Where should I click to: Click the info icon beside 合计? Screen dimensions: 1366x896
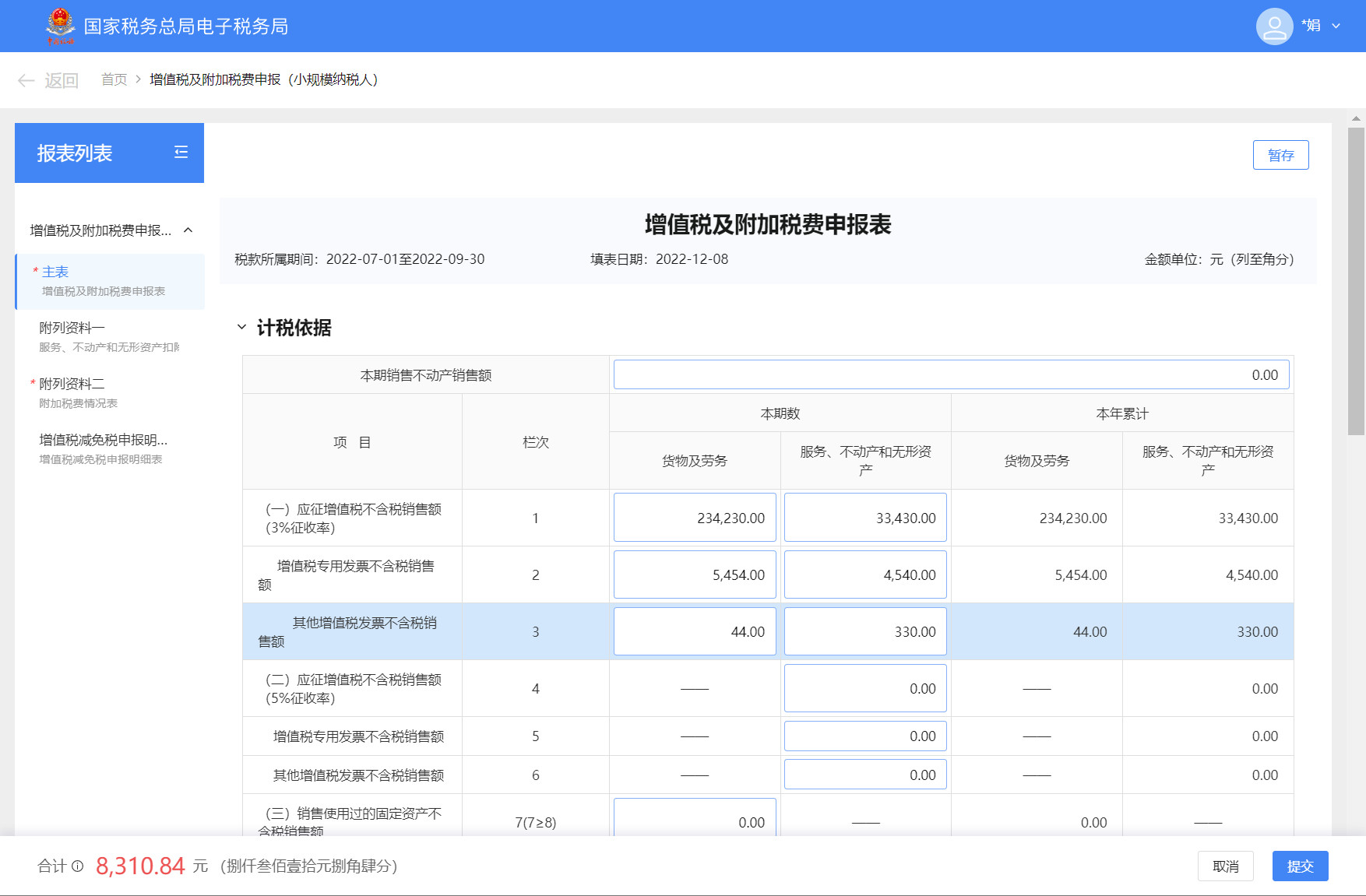[77, 866]
